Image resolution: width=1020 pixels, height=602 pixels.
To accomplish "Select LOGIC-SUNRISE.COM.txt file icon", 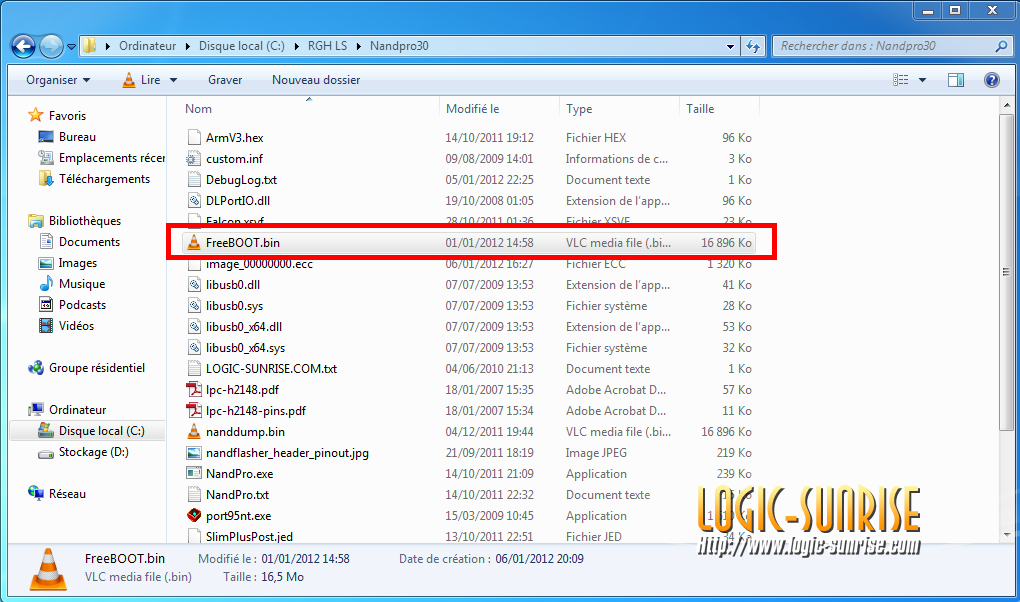I will tap(194, 368).
